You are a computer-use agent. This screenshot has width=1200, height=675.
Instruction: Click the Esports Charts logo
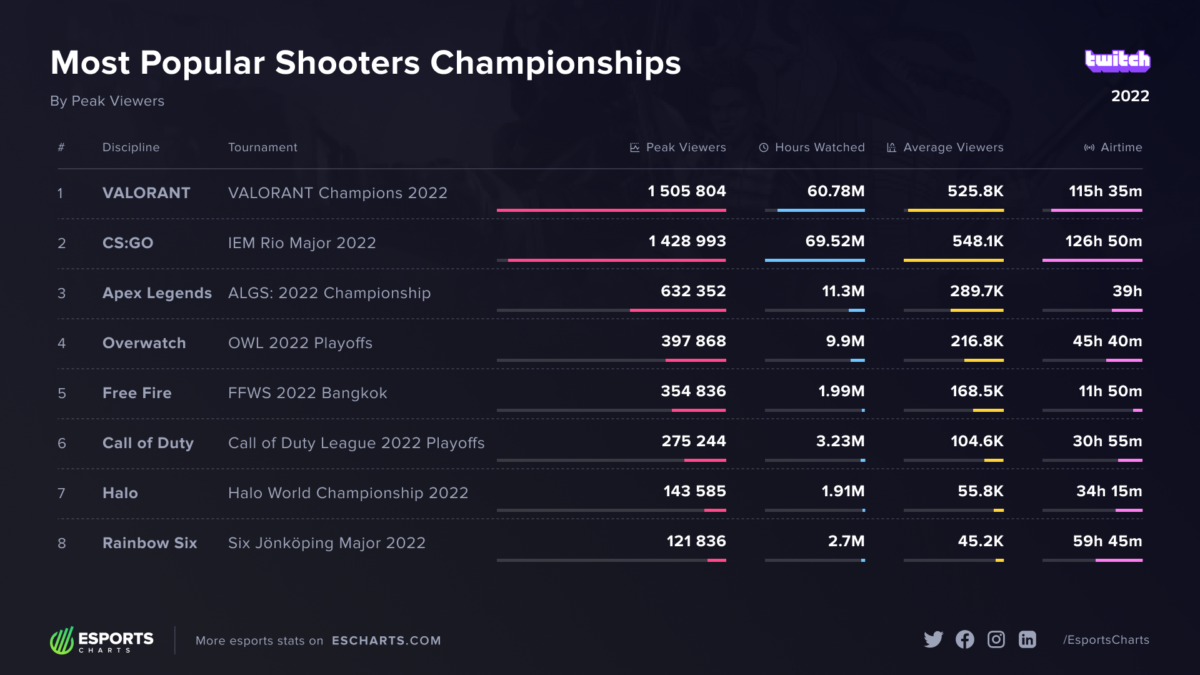[x=102, y=640]
